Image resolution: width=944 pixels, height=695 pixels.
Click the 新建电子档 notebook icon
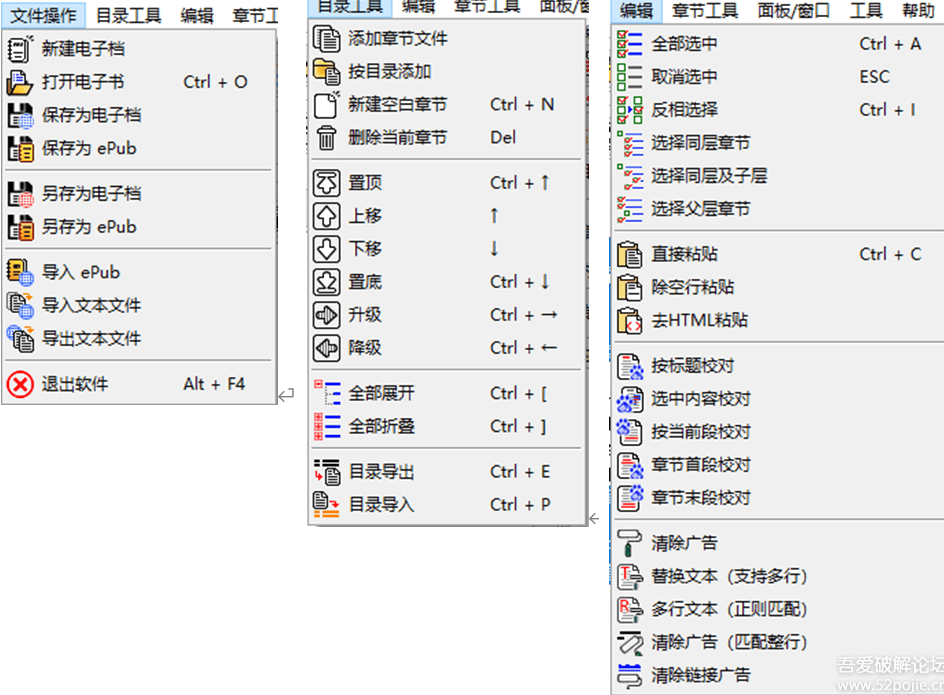point(20,49)
